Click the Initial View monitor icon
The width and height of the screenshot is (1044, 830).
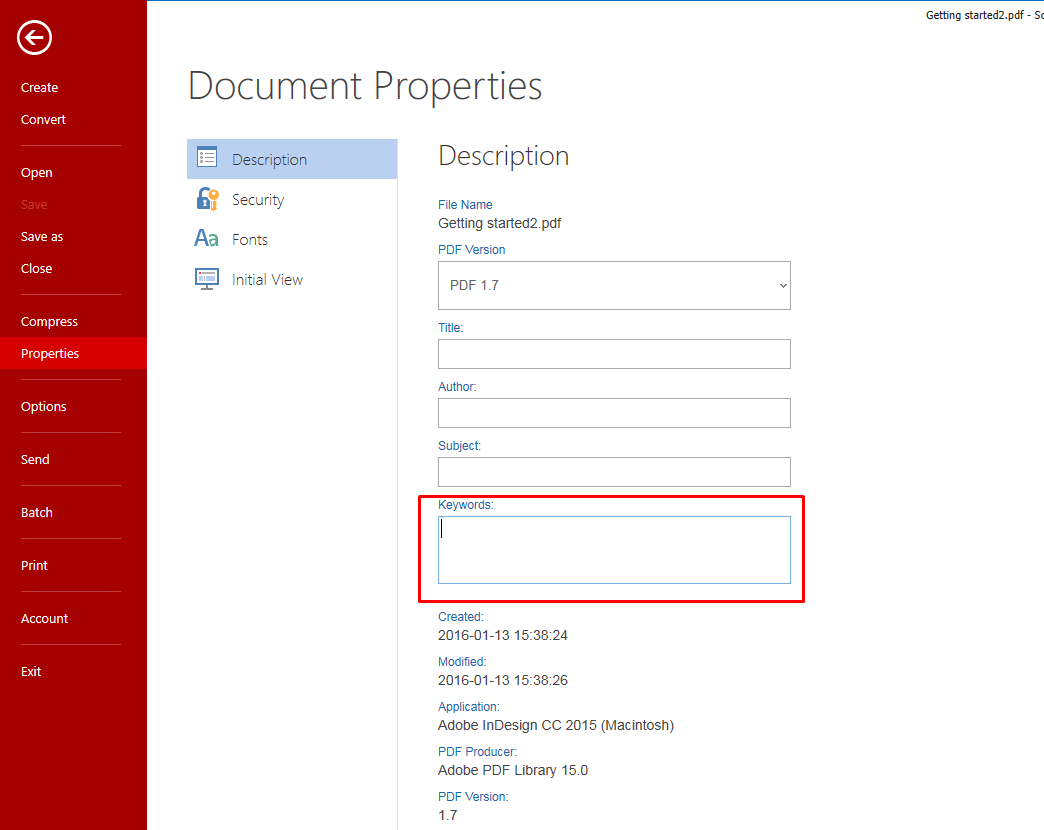(206, 279)
